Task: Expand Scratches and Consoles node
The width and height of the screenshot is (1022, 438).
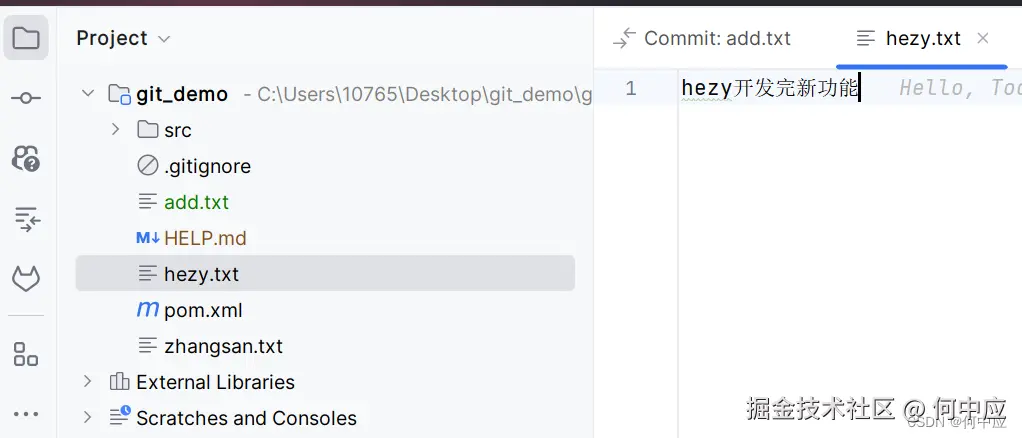Action: [x=88, y=418]
